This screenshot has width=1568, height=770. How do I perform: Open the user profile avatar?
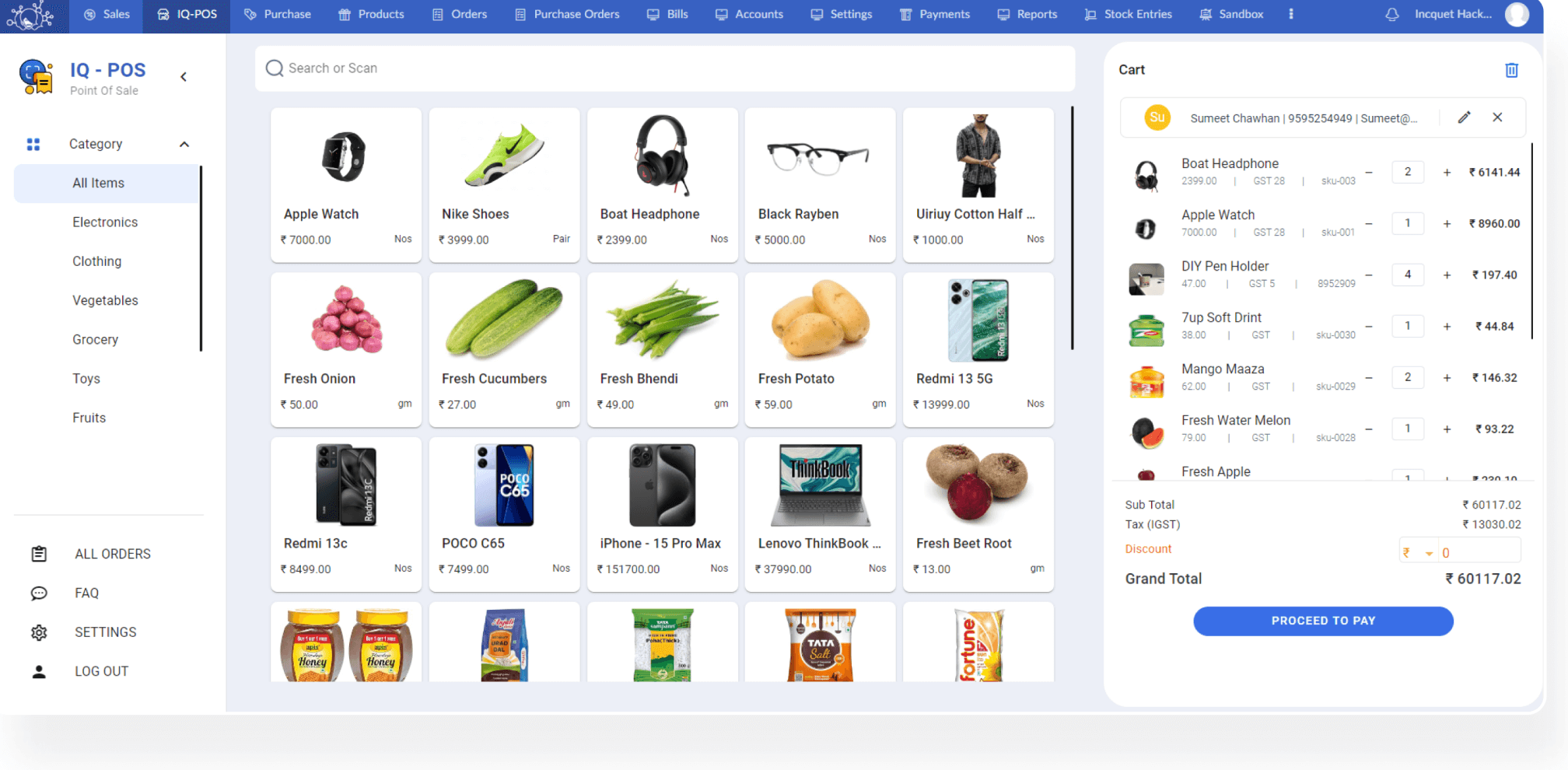click(1517, 14)
